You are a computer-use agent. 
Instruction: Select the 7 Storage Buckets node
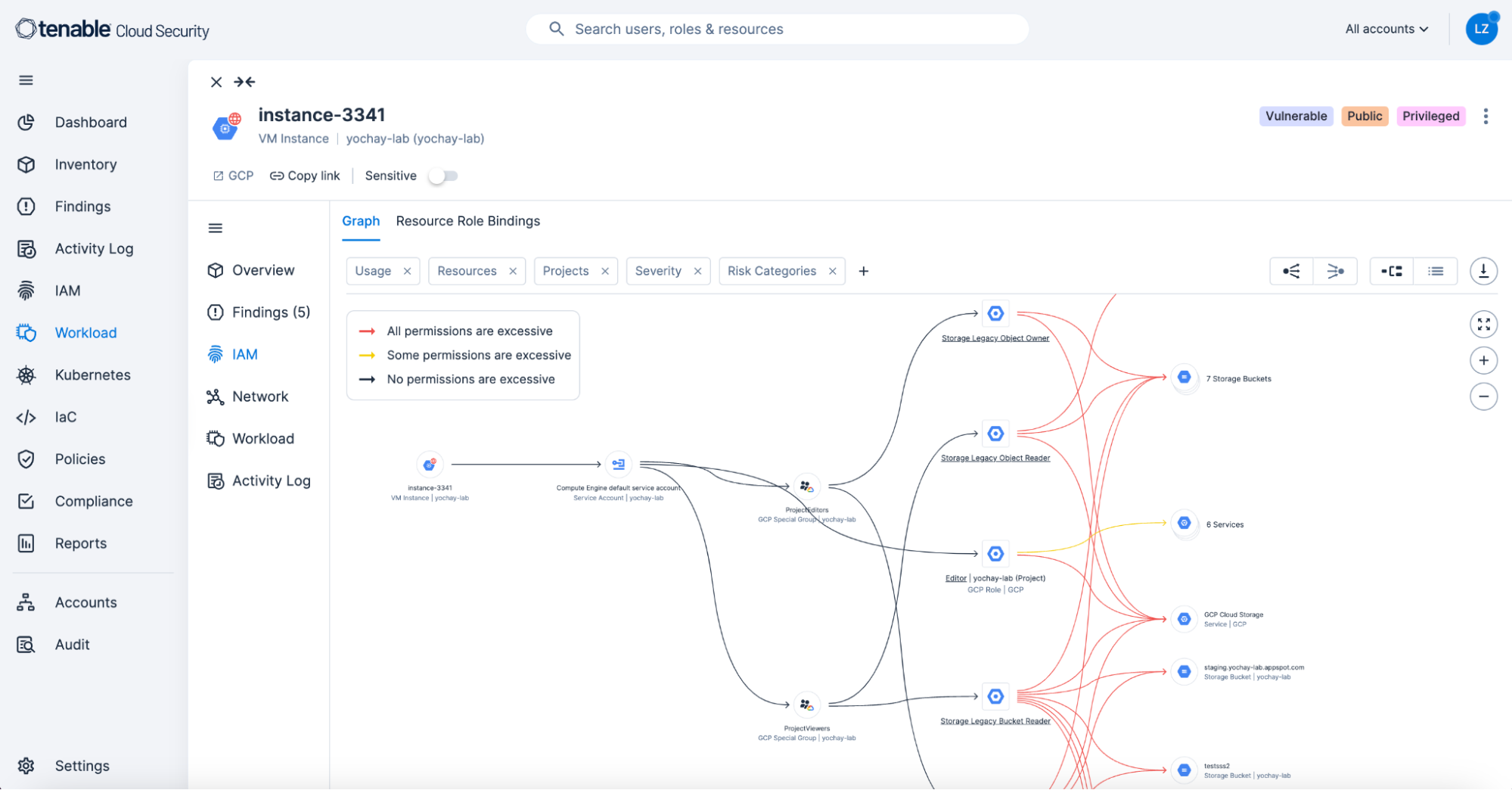tap(1184, 378)
